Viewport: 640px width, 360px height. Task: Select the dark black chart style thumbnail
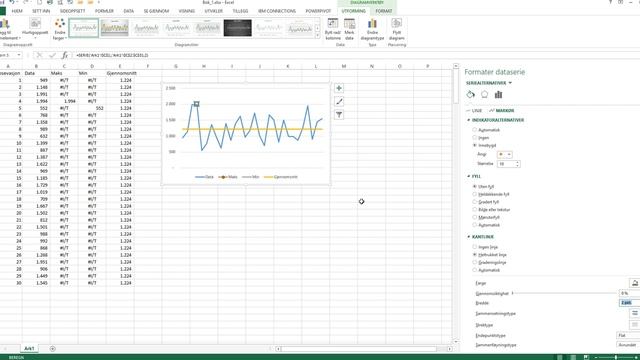coord(238,28)
